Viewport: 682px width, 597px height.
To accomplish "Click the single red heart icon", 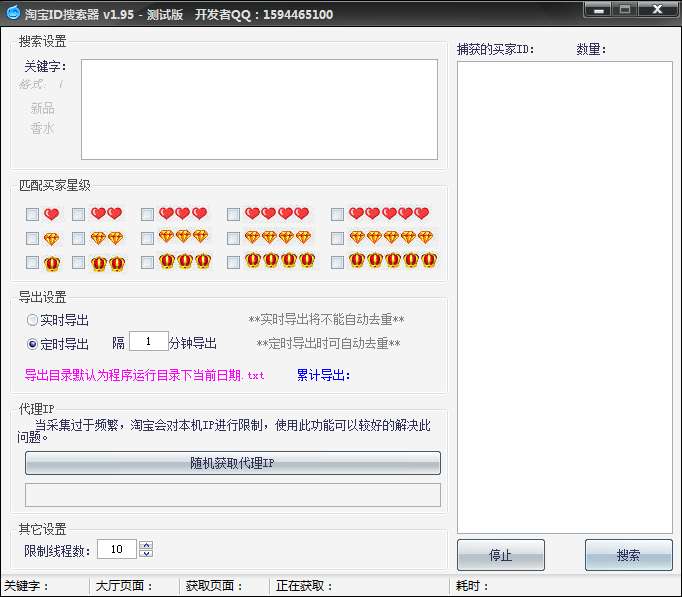I will point(51,214).
